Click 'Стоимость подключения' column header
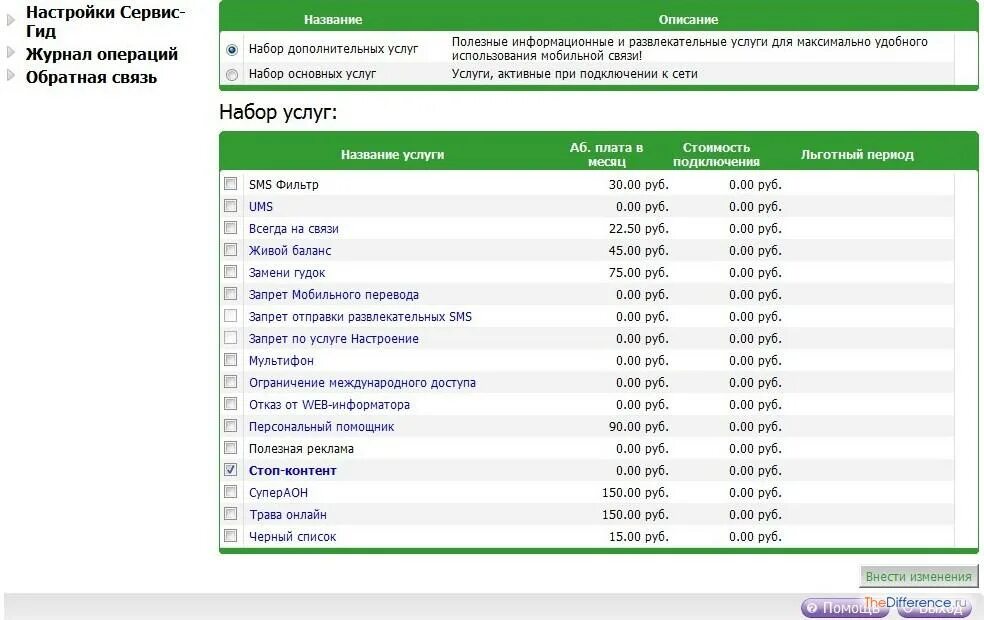The height and width of the screenshot is (620, 984). coord(716,154)
